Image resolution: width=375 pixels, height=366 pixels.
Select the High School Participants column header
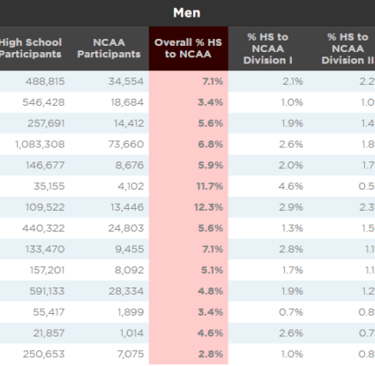tap(31, 48)
